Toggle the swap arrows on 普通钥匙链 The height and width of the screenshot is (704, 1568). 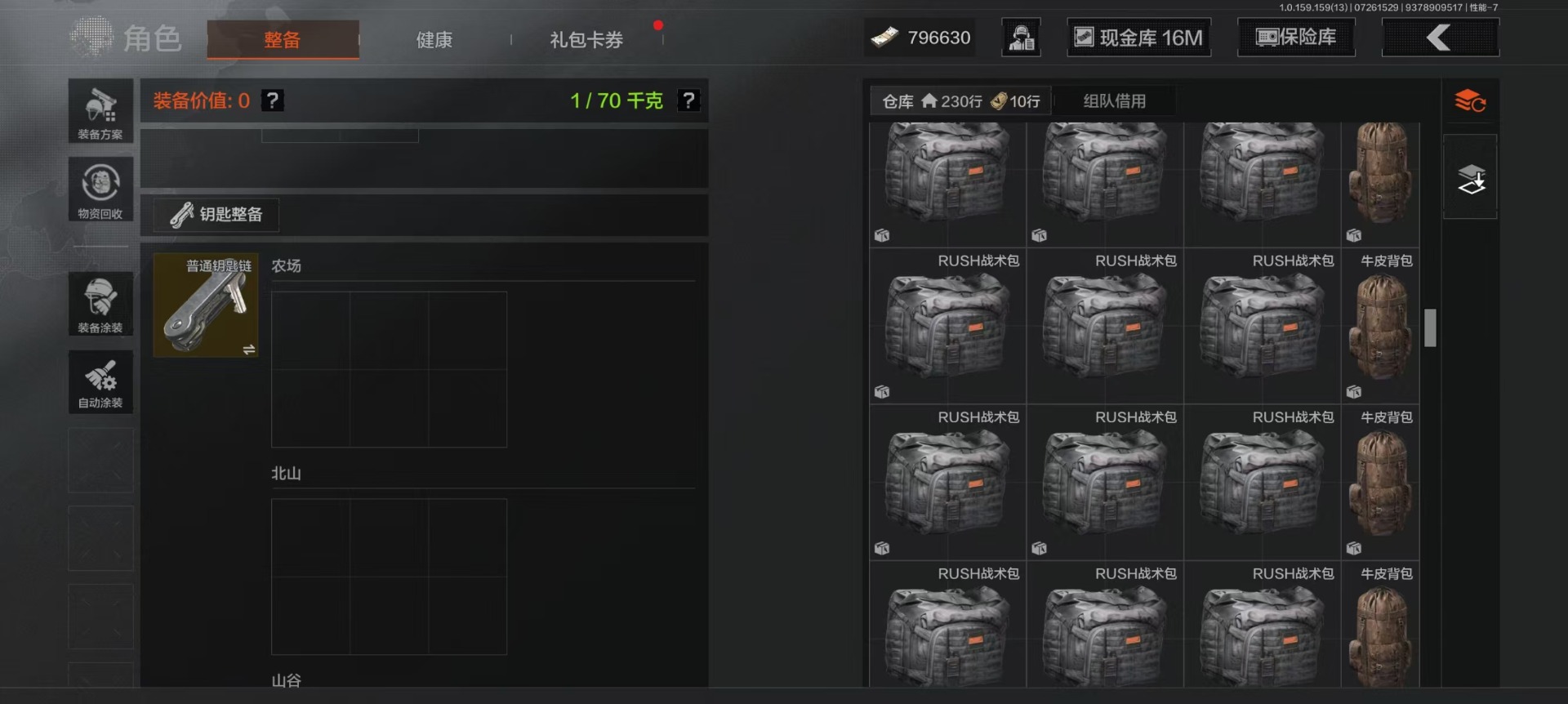pyautogui.click(x=249, y=350)
